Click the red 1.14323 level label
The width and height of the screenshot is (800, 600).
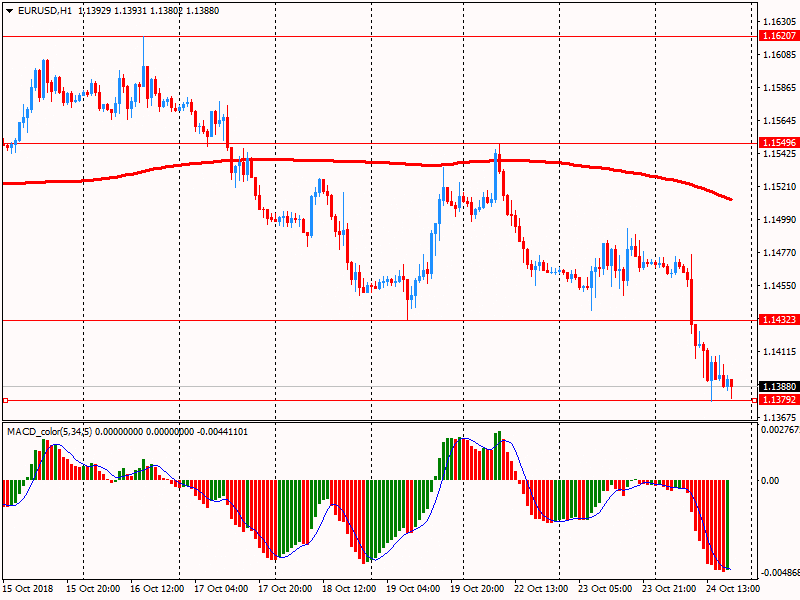[778, 320]
